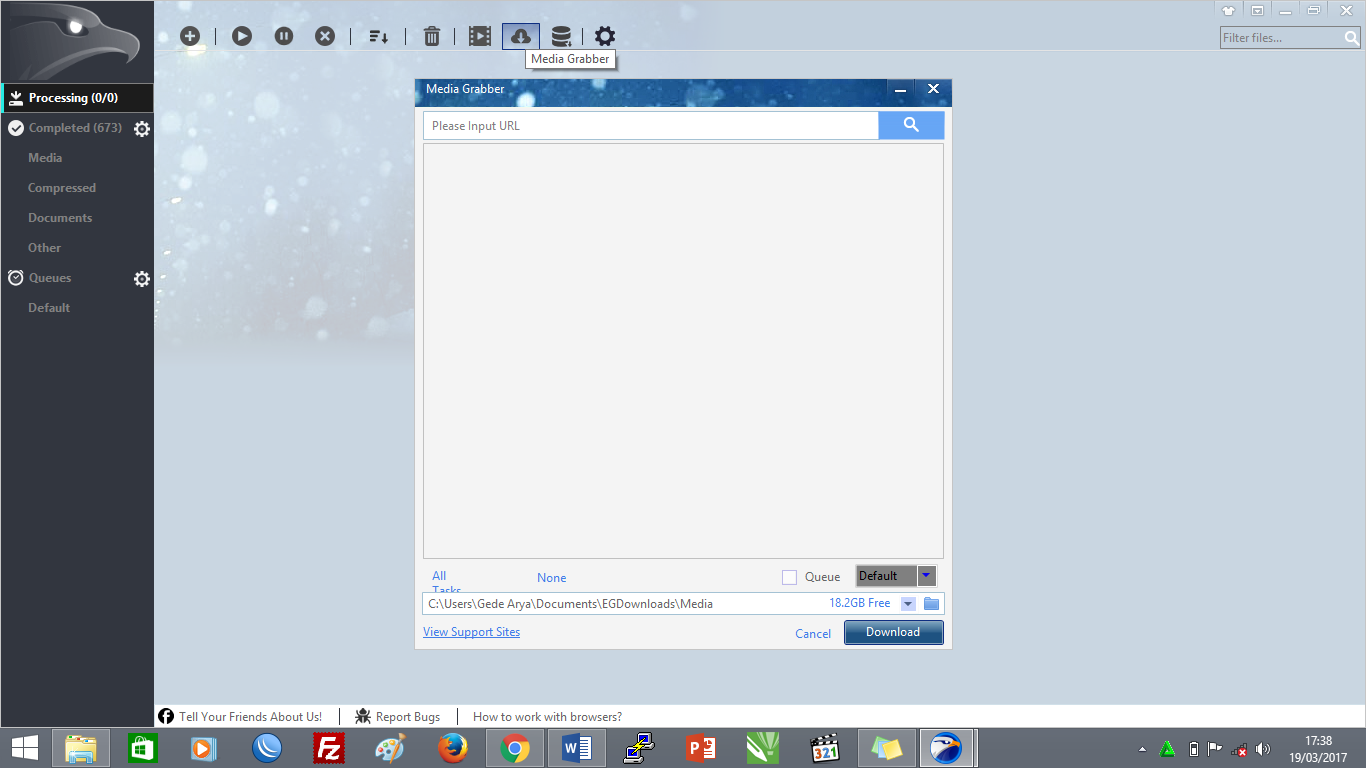The image size is (1366, 768).
Task: Start the selected downloads
Action: pos(242,36)
